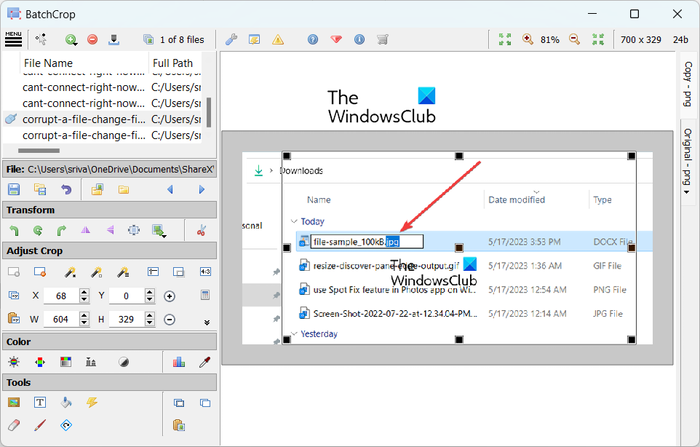700x447 pixels.
Task: Click the purple flip vertical icon
Action: (110, 230)
